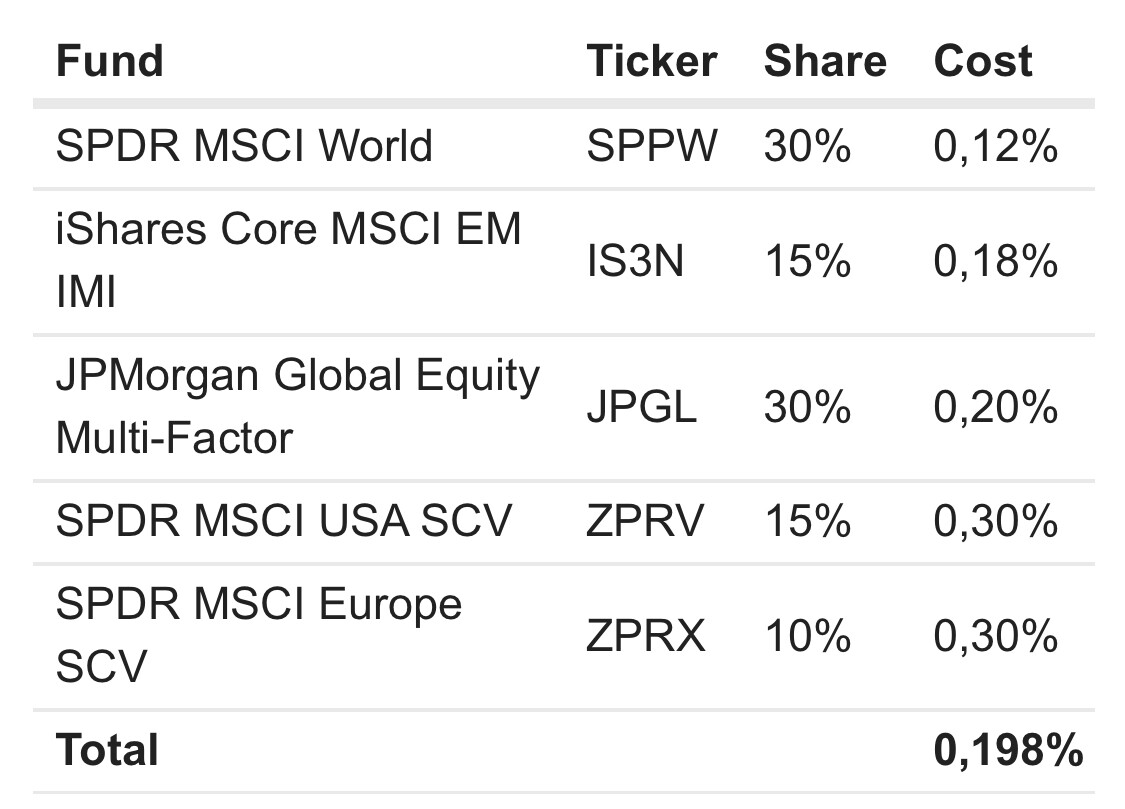Viewport: 1125px width, 809px height.
Task: Click the 0,12% cost value
Action: pyautogui.click(x=995, y=146)
